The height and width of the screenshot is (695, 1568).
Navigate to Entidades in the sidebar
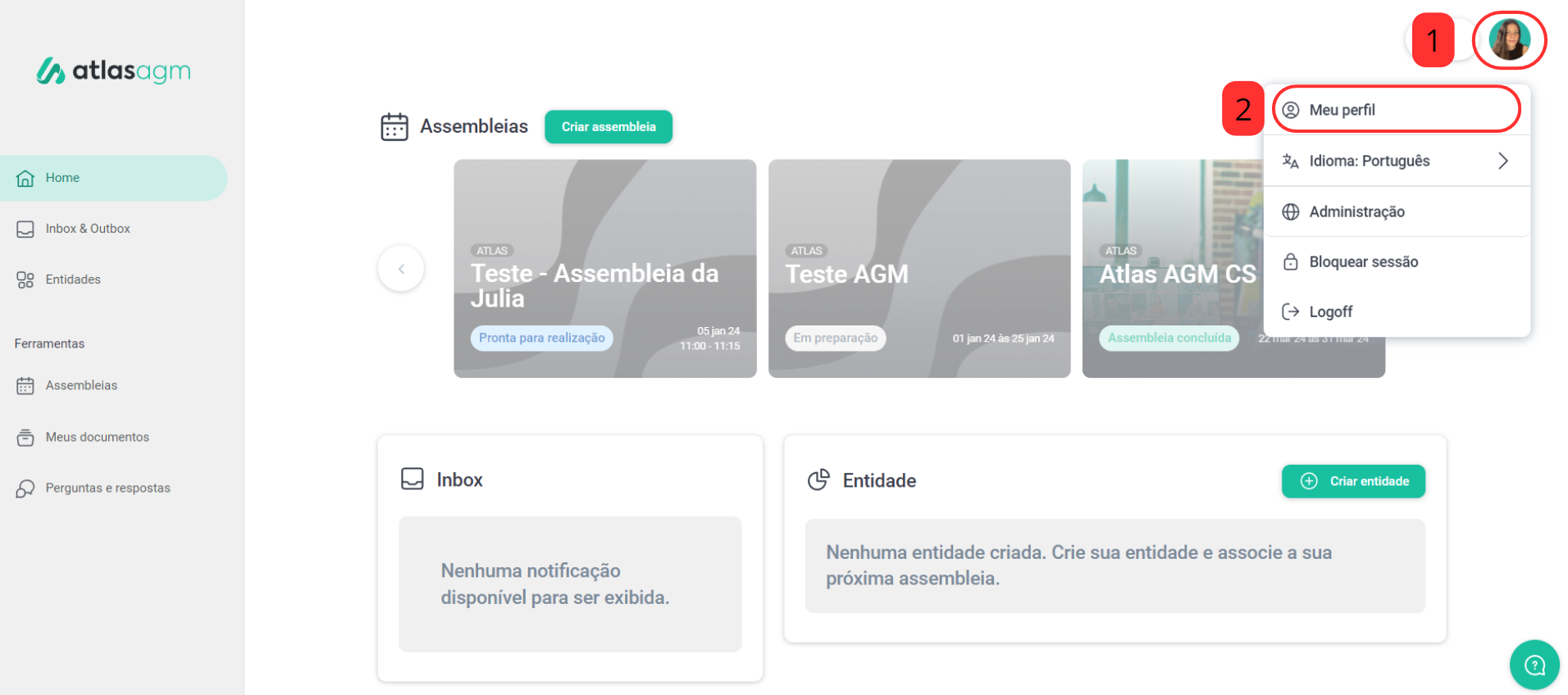point(73,279)
